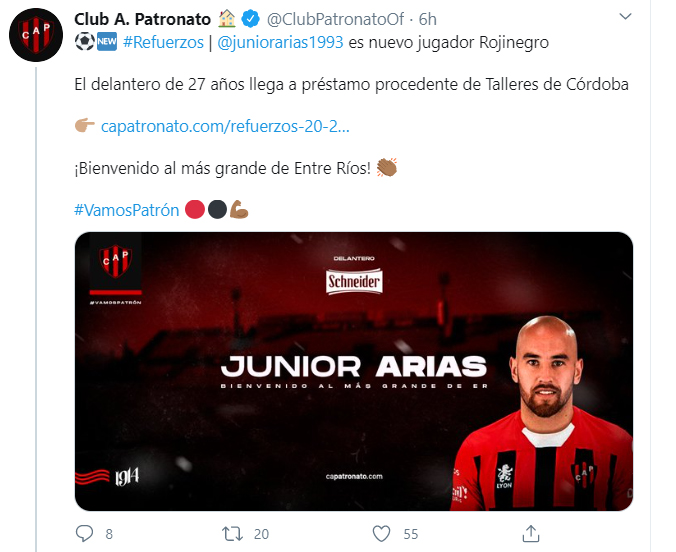Image resolution: width=676 pixels, height=552 pixels.
Task: Open the tweet options chevron menu
Action: (625, 17)
